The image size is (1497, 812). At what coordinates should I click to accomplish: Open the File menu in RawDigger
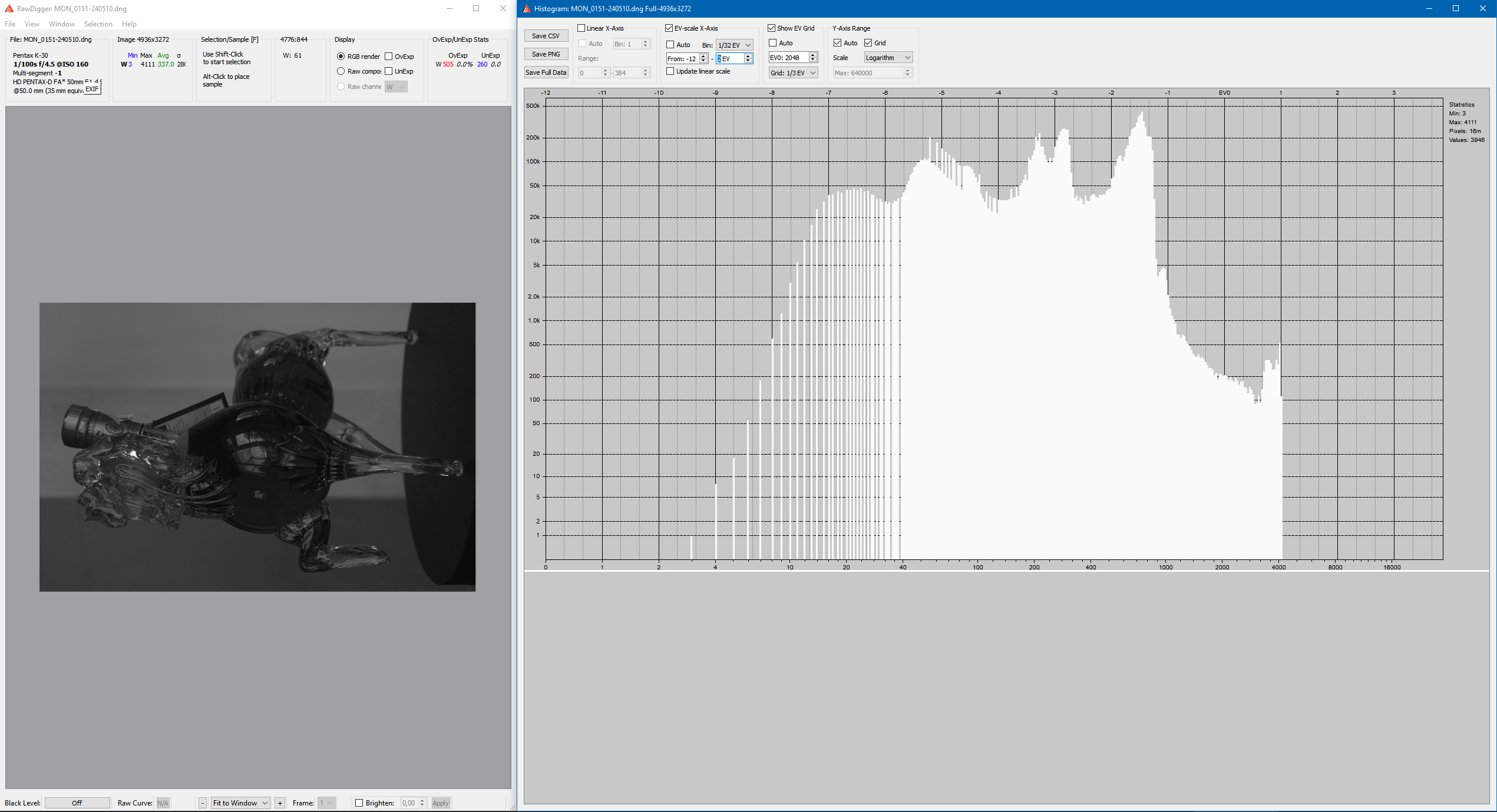10,24
